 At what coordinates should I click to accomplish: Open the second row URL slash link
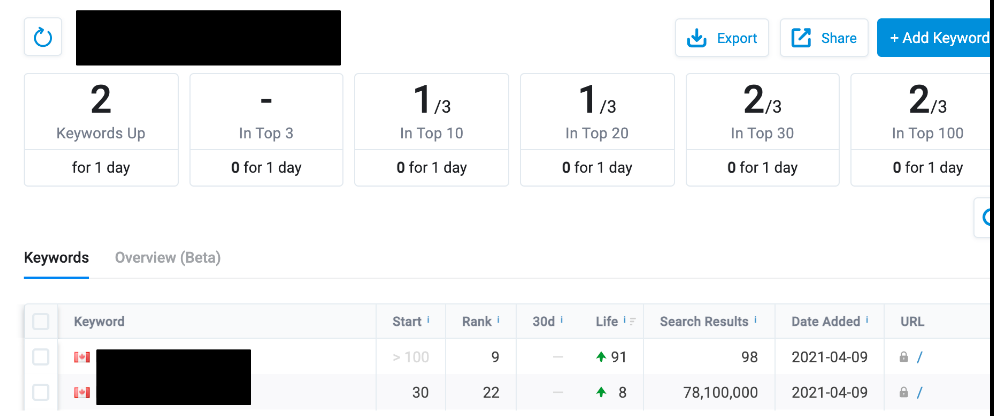(919, 393)
